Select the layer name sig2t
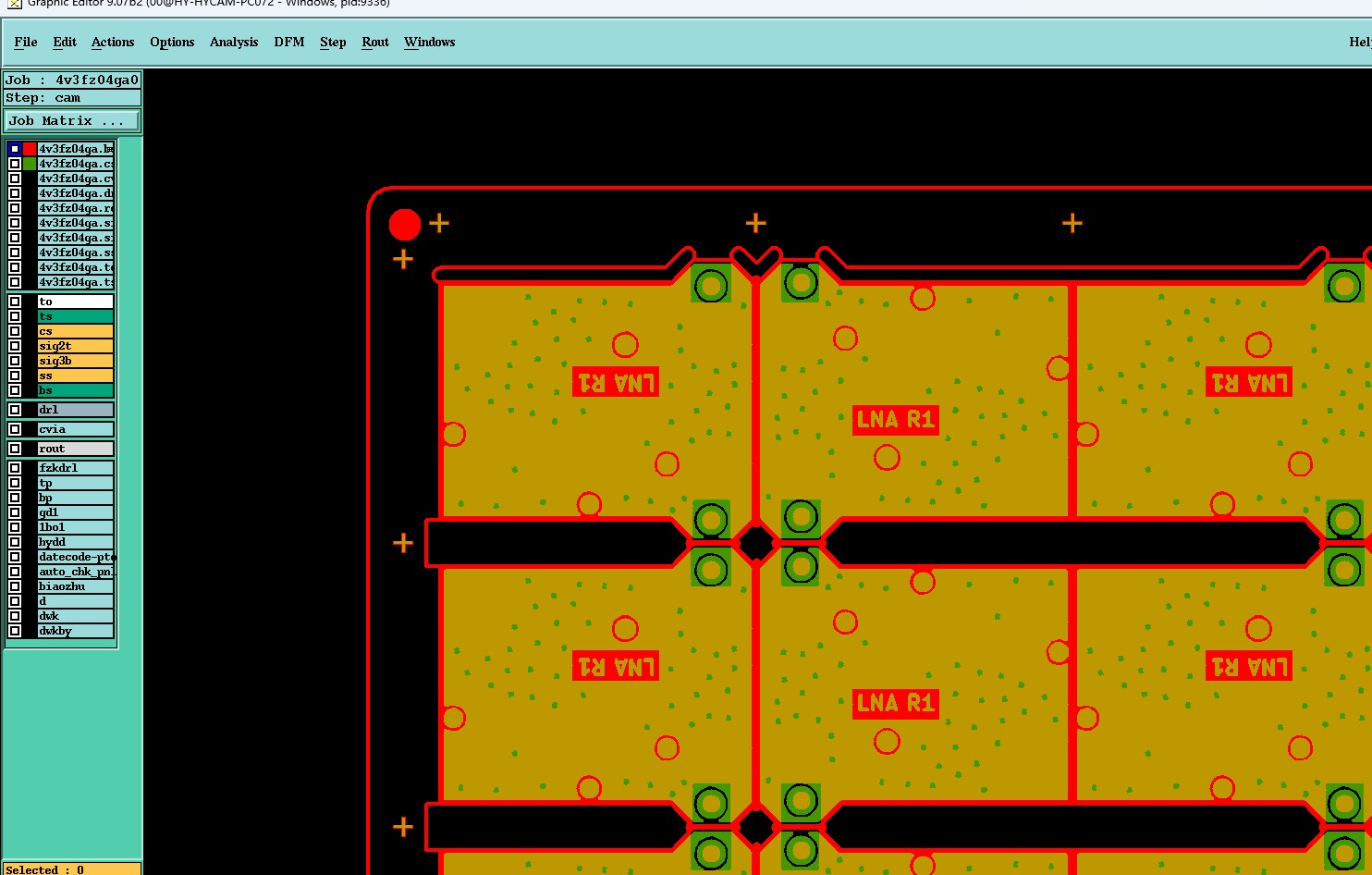Image resolution: width=1372 pixels, height=875 pixels. tap(76, 346)
